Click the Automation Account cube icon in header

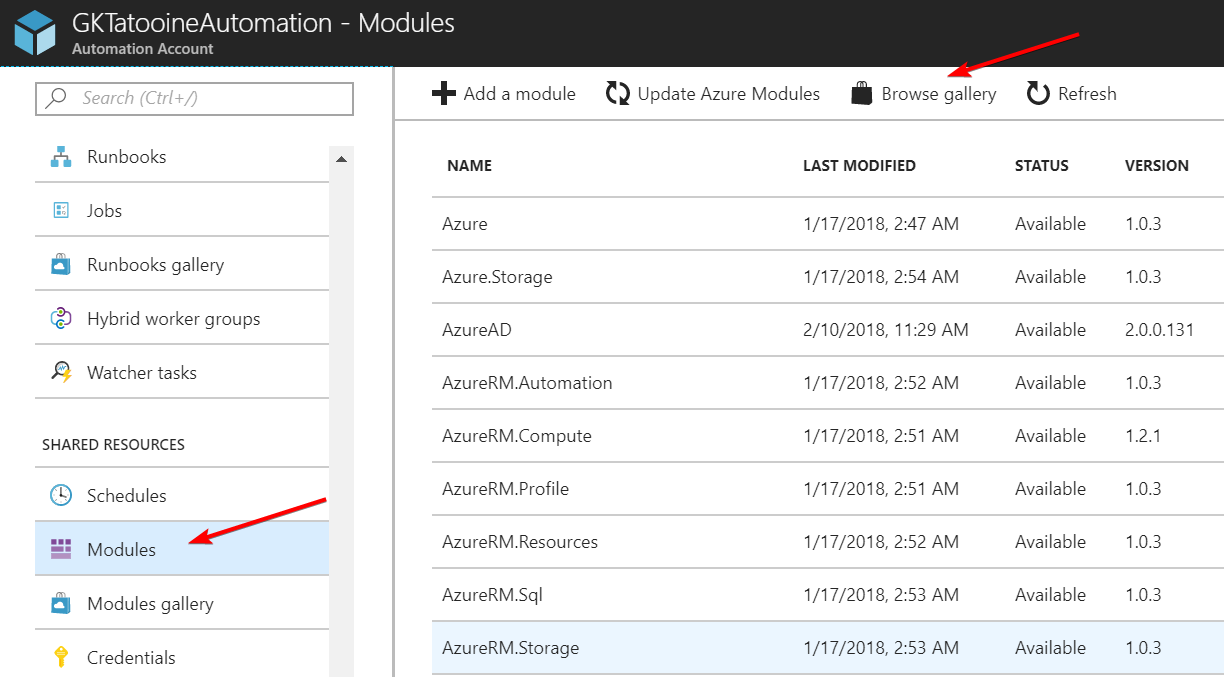35,31
